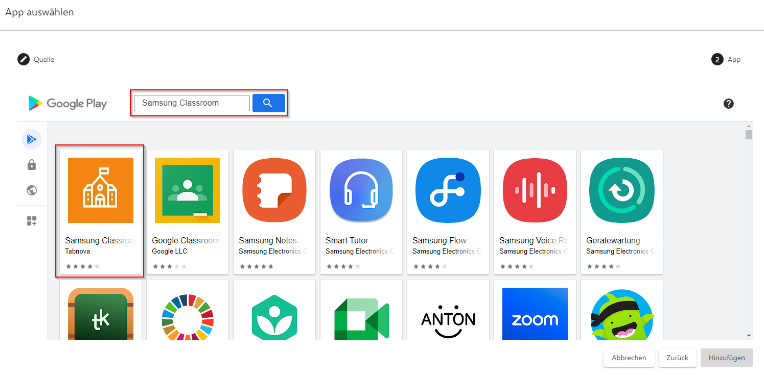Click the Samsung Flow title text
Screen dimensions: 764x375
(x=439, y=241)
